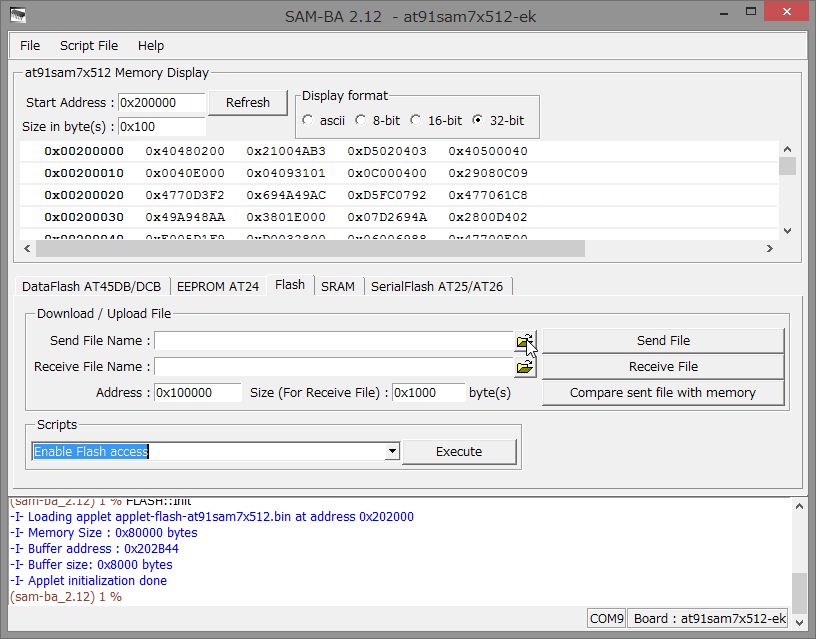Click the Send File button
Screen dimensions: 816x639
point(664,341)
